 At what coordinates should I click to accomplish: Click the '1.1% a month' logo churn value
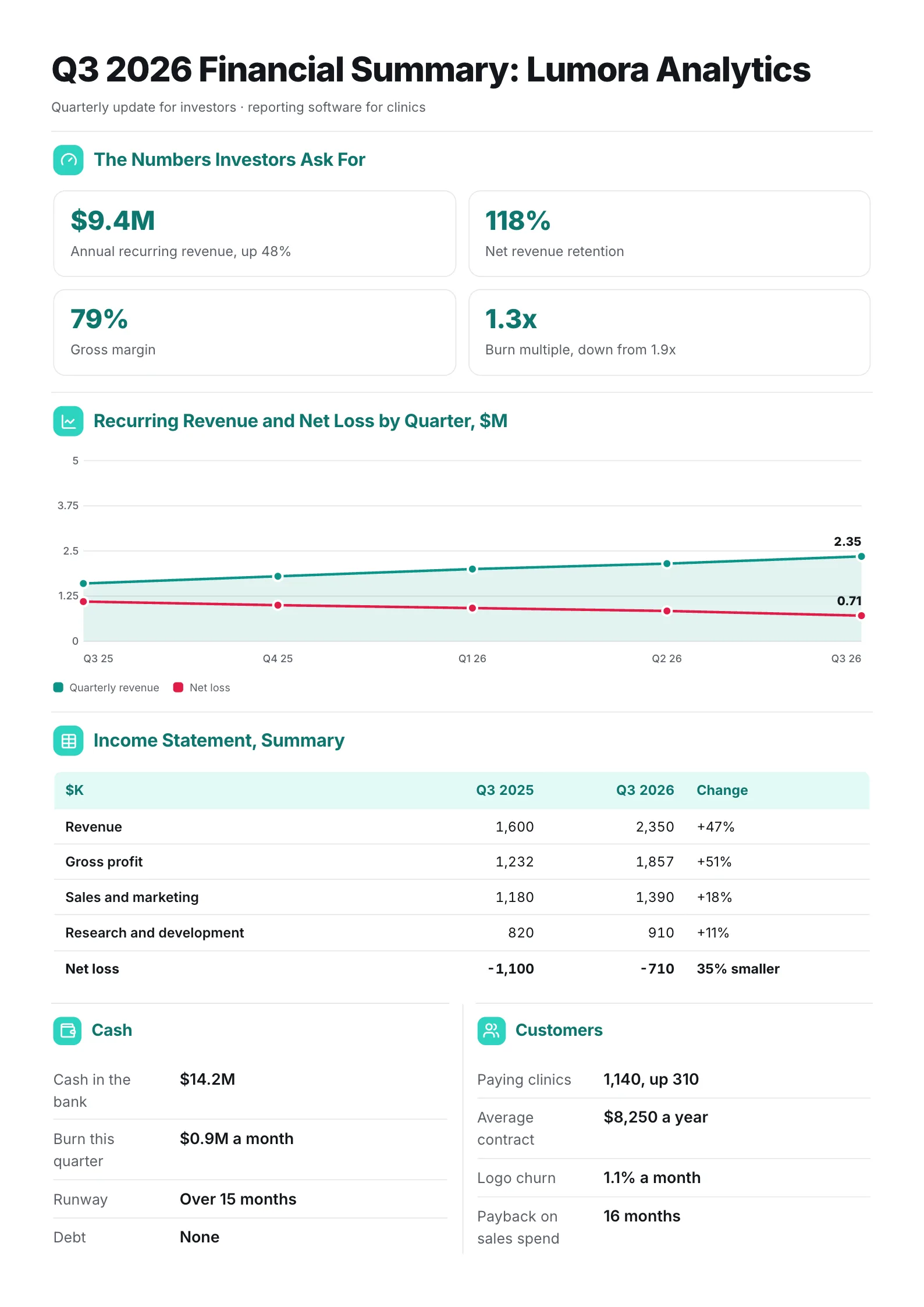pos(652,1178)
